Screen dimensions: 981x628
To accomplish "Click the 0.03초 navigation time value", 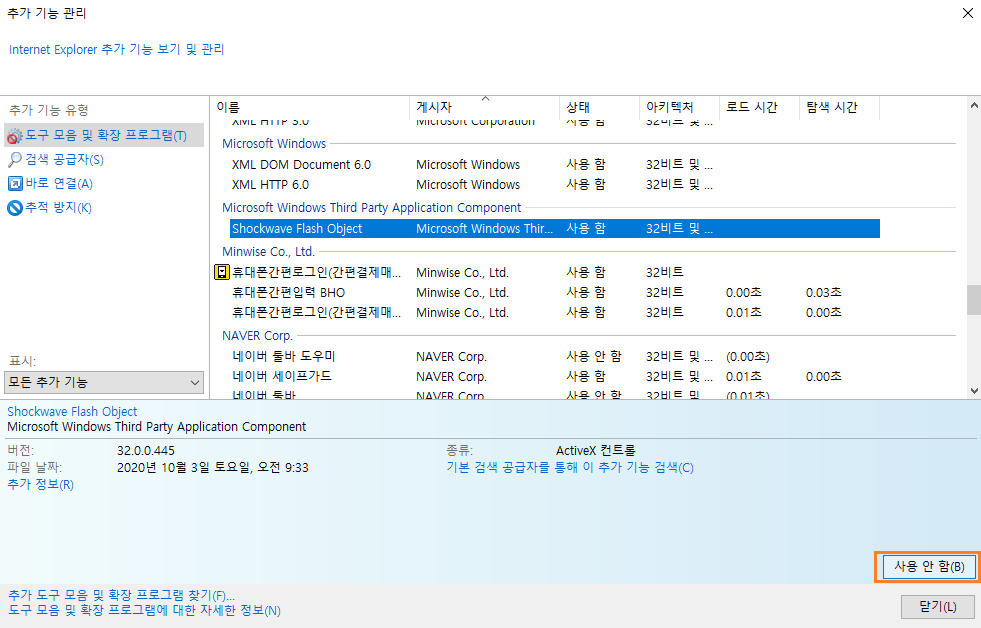I will (x=823, y=292).
